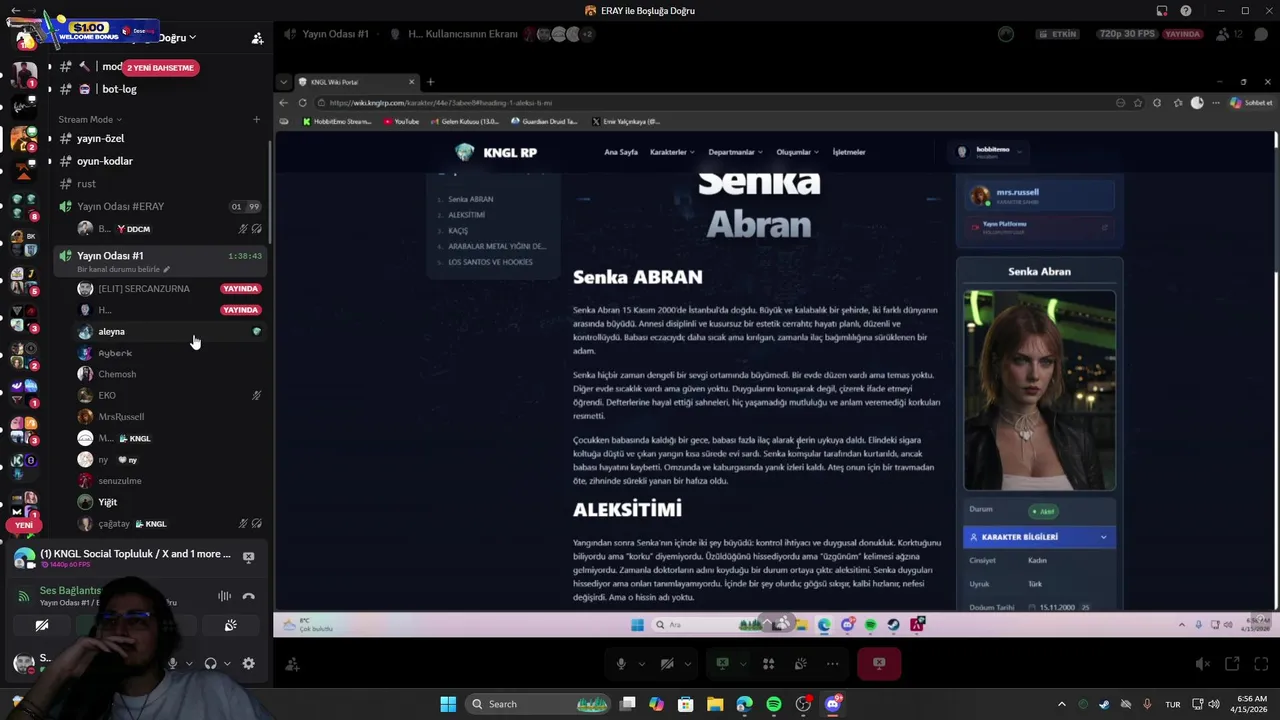
Task: Expand the Departmanlar menu on KNGL RP
Action: coord(735,152)
